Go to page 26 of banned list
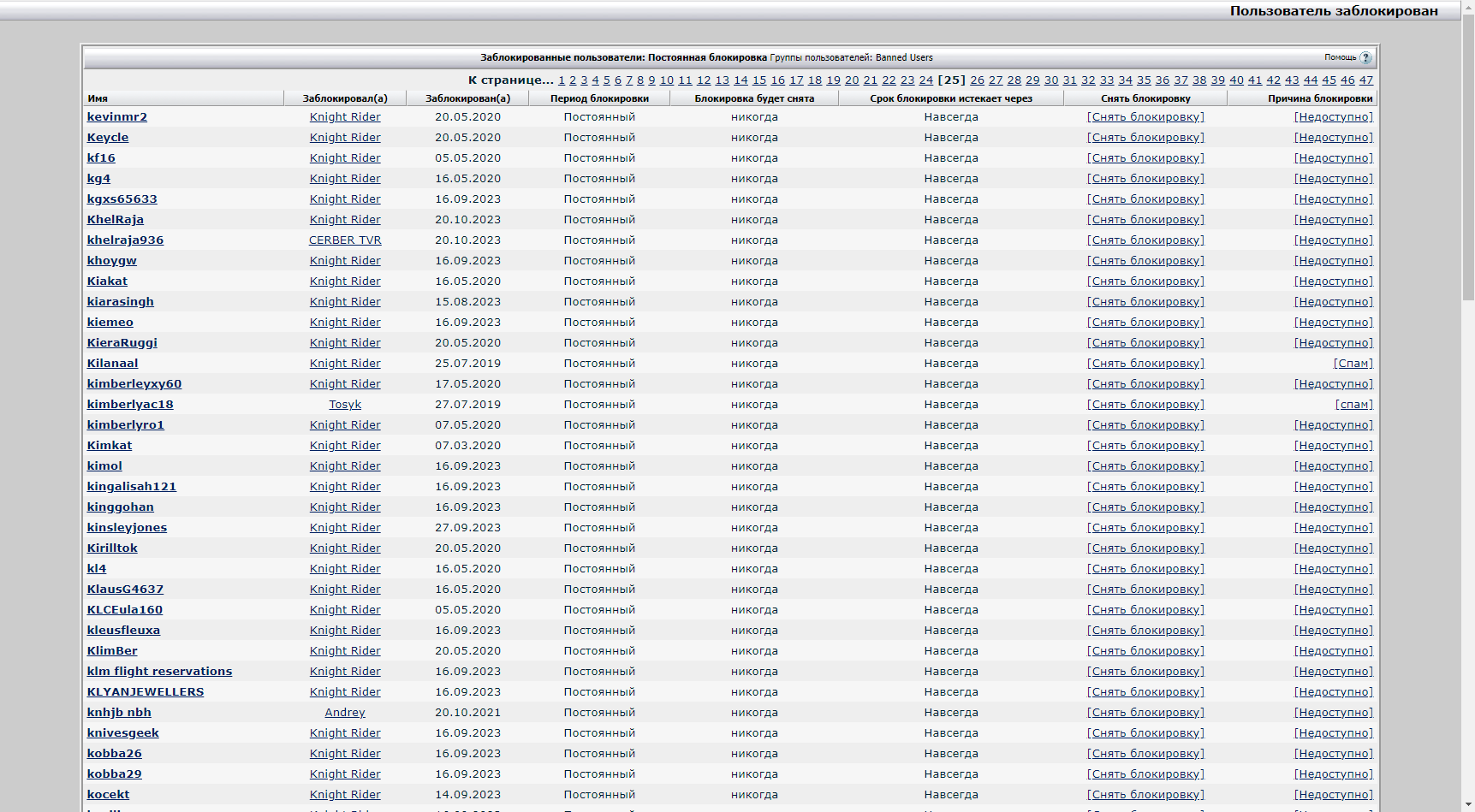 pos(977,80)
